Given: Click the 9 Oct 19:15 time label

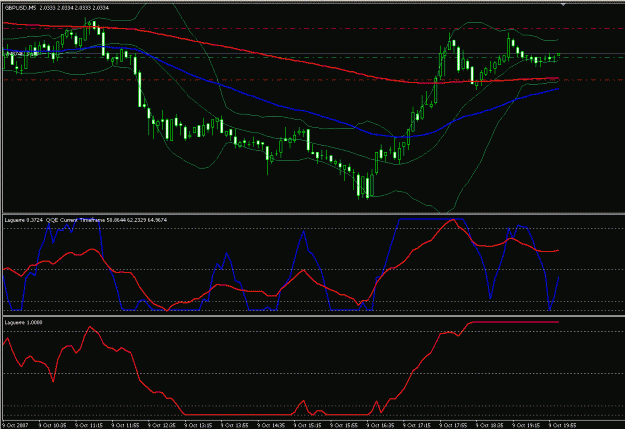Looking at the screenshot, I should coord(526,425).
